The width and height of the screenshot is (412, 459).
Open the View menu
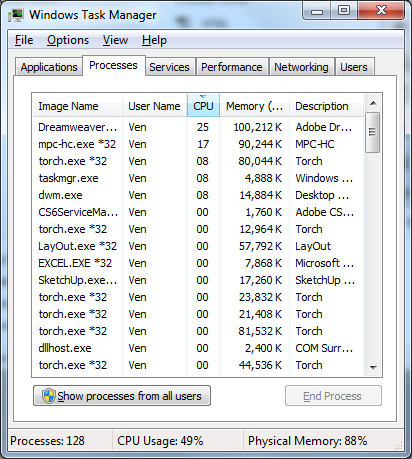coord(115,40)
